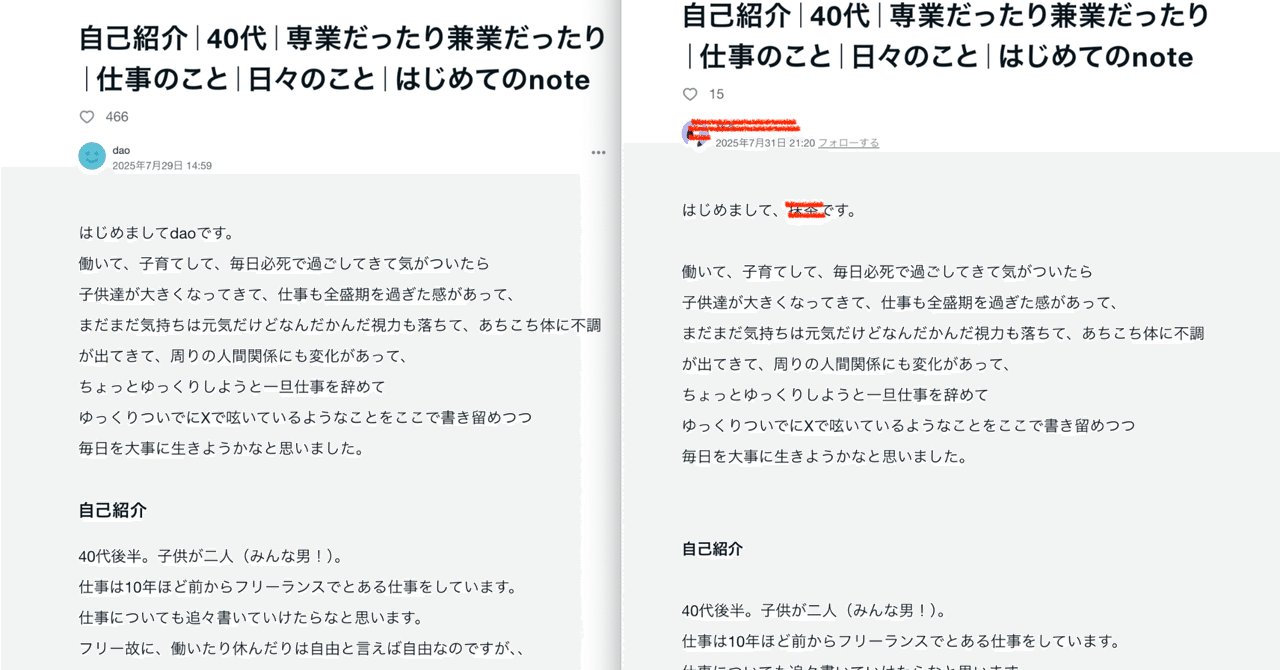Click the date 2025年7月29日 14:59
The width and height of the screenshot is (1280, 670).
(x=163, y=163)
